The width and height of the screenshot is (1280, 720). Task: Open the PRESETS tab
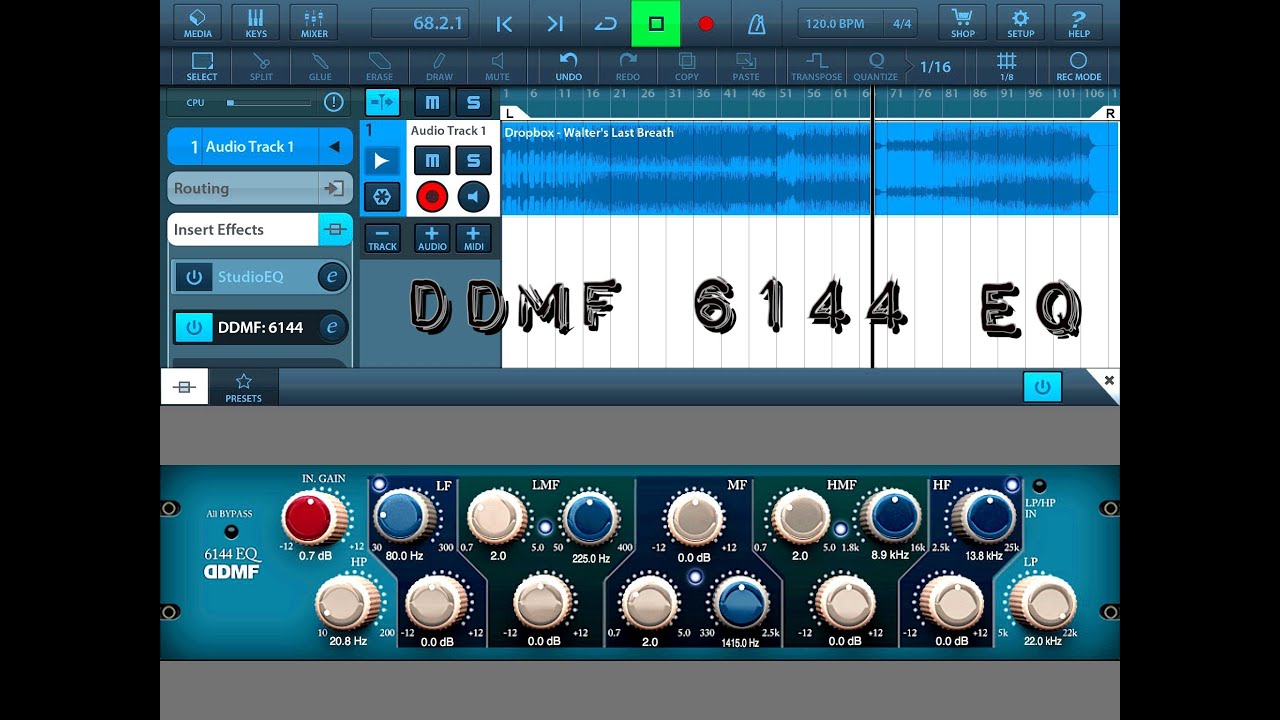click(x=243, y=387)
